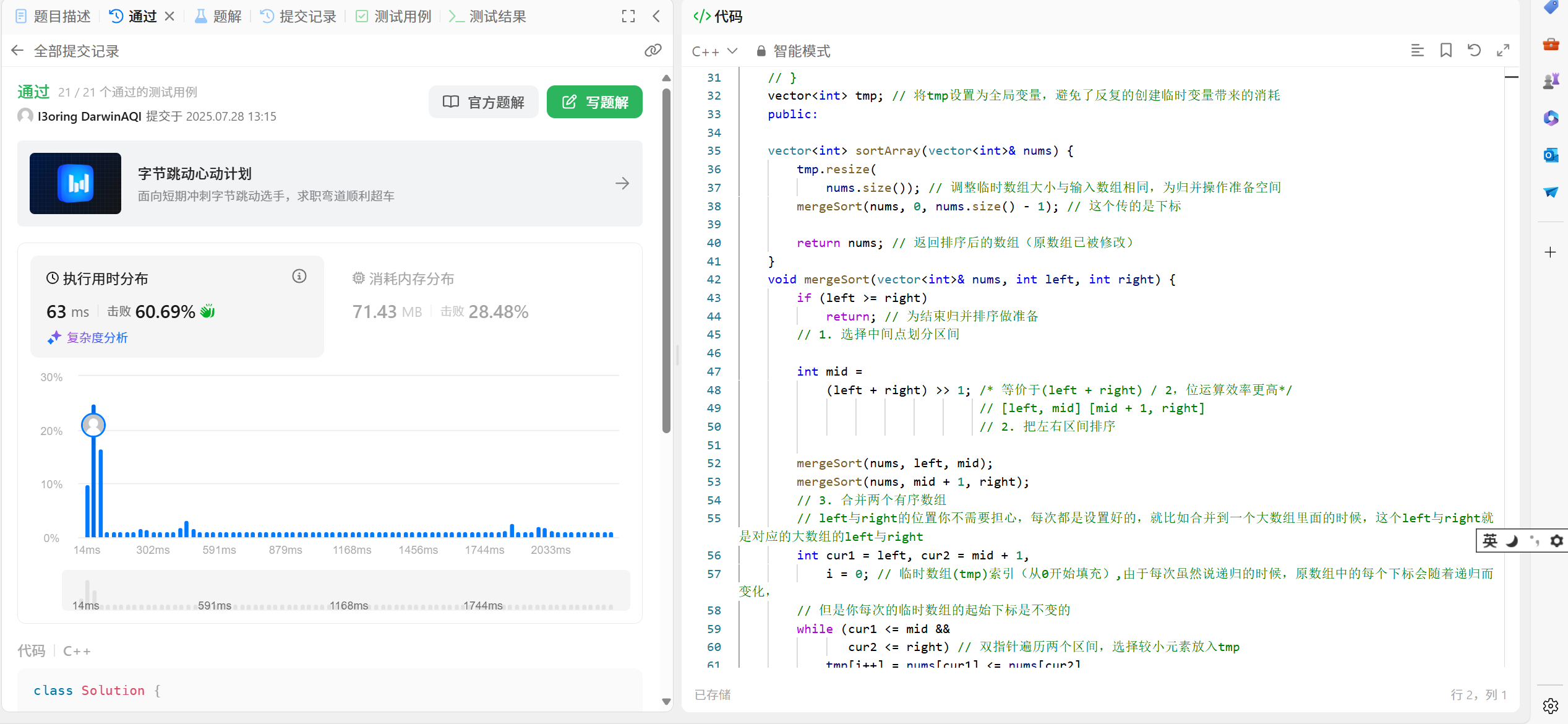Switch to the 测试结果 tab

click(x=488, y=17)
